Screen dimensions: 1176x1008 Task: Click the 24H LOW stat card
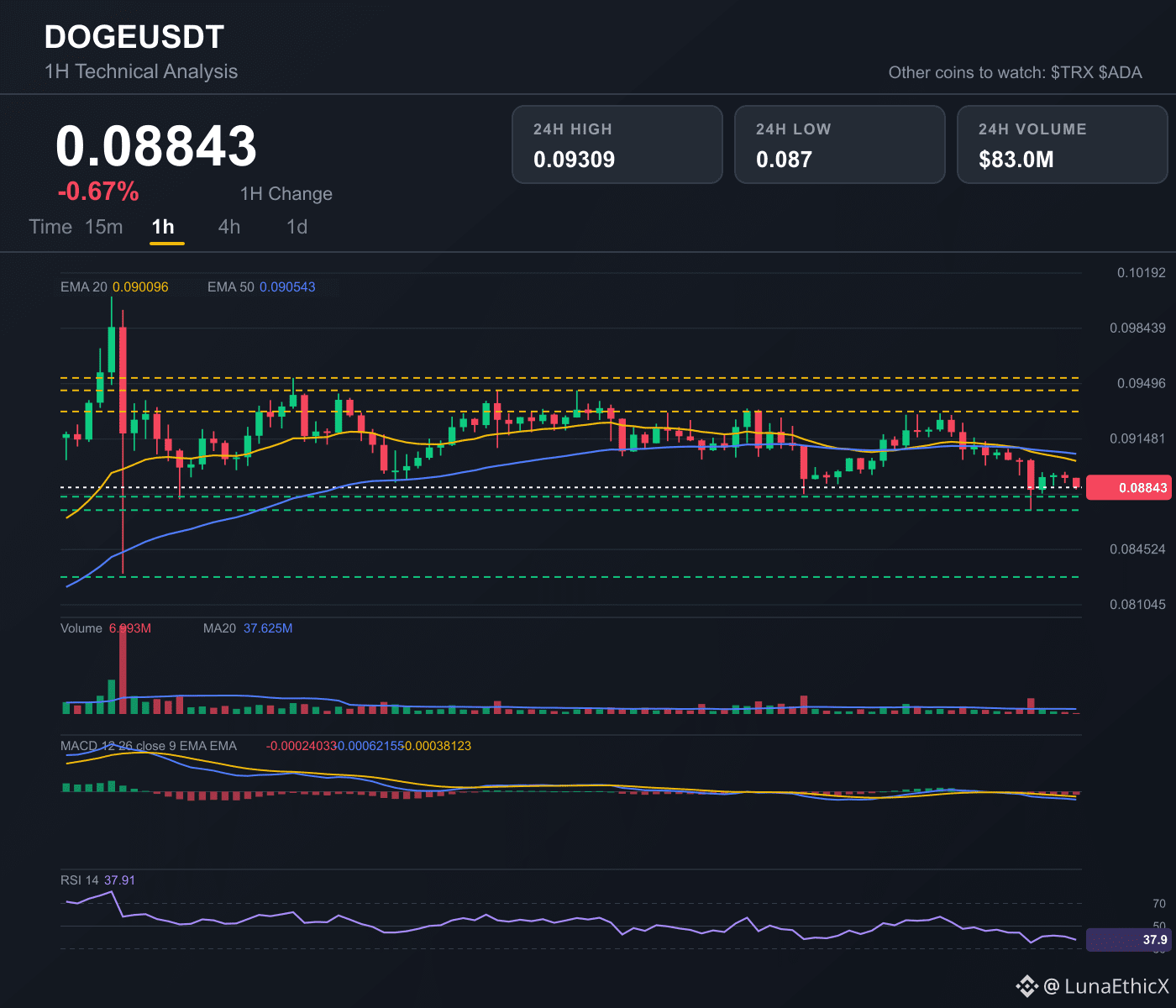click(x=840, y=144)
